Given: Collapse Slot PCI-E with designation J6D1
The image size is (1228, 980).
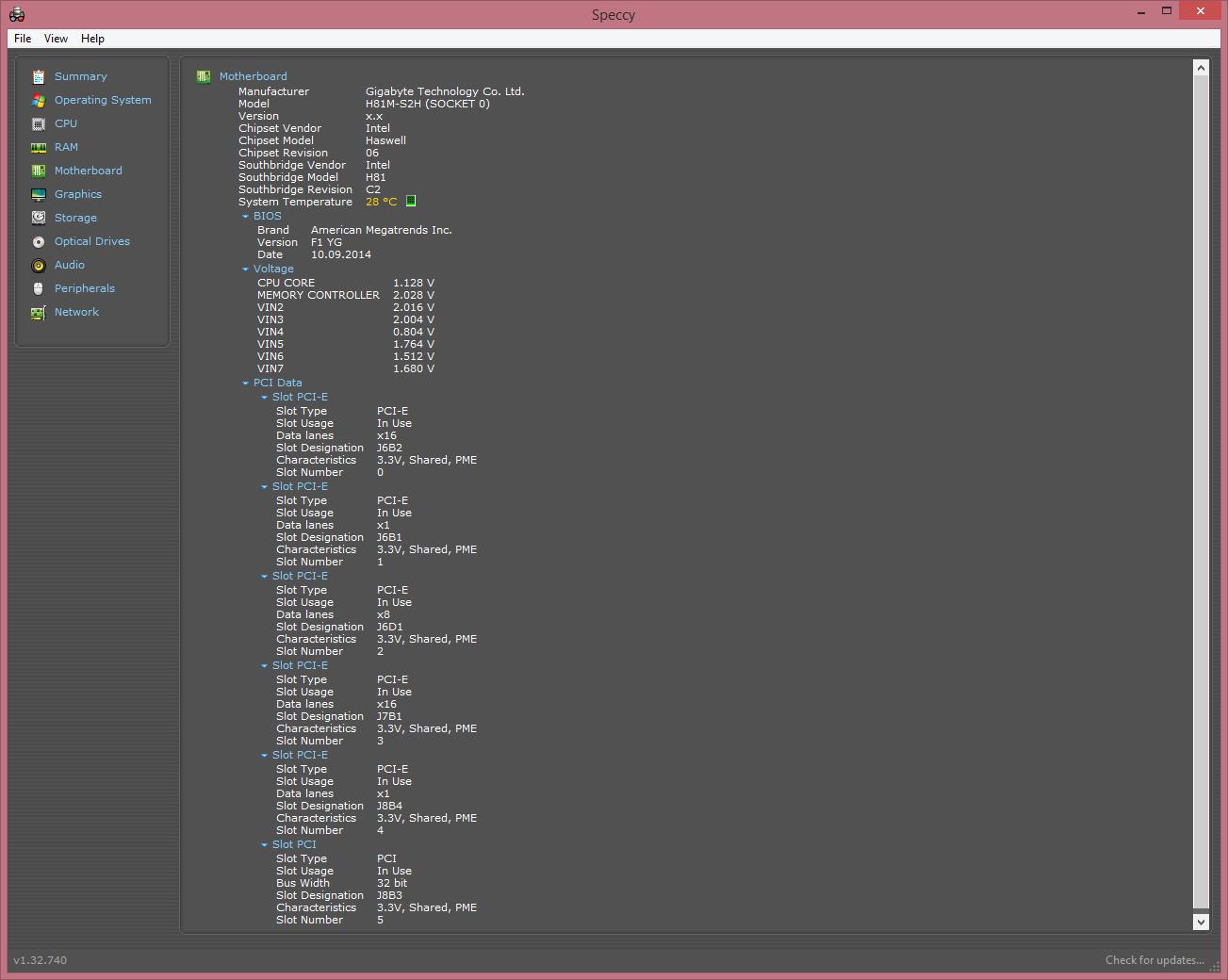Looking at the screenshot, I should [264, 577].
